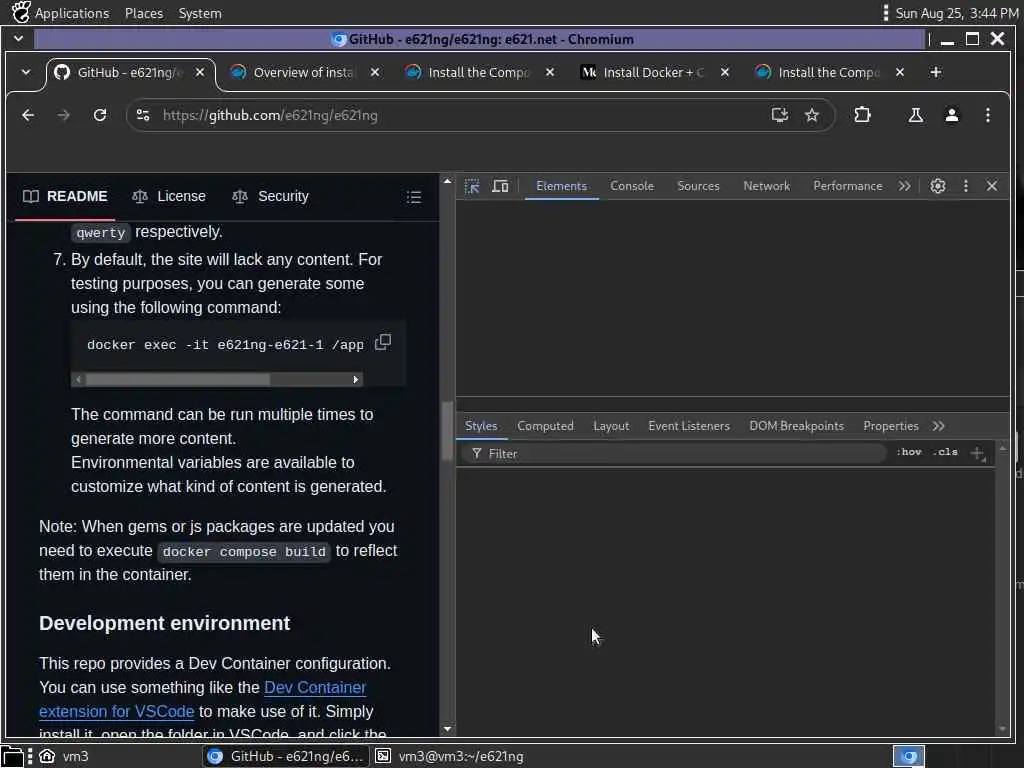Click the Styles filter input field
Screen dimensions: 1024x768
674,453
